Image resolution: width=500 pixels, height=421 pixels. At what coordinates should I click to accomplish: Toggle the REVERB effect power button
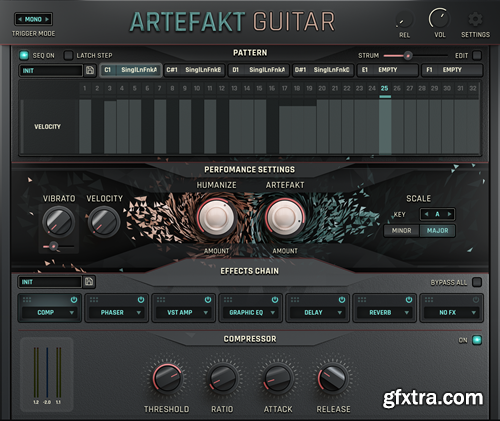pyautogui.click(x=409, y=300)
